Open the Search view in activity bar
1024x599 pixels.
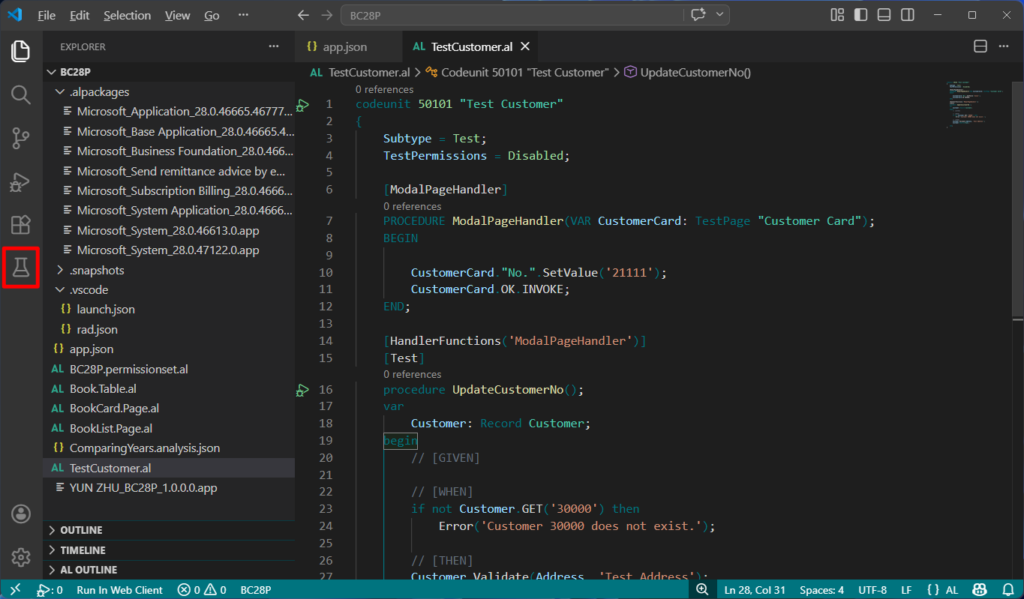point(21,95)
